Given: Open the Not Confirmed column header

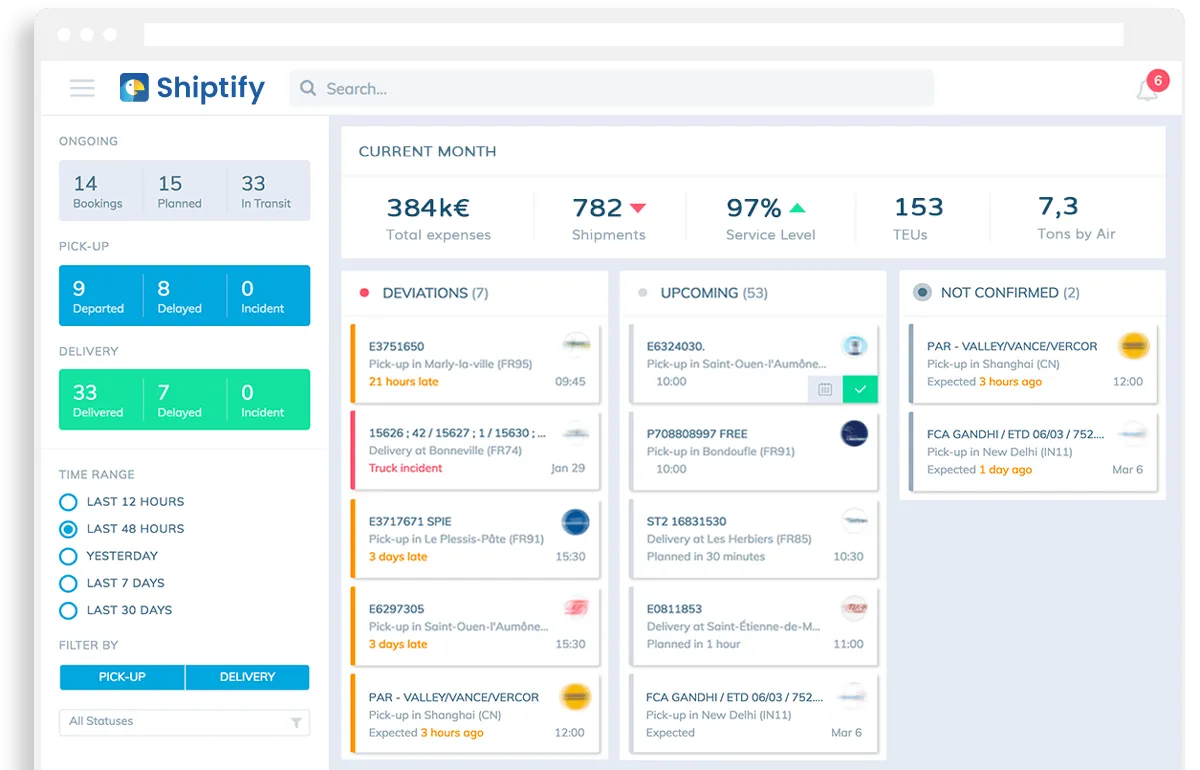Looking at the screenshot, I should [999, 293].
